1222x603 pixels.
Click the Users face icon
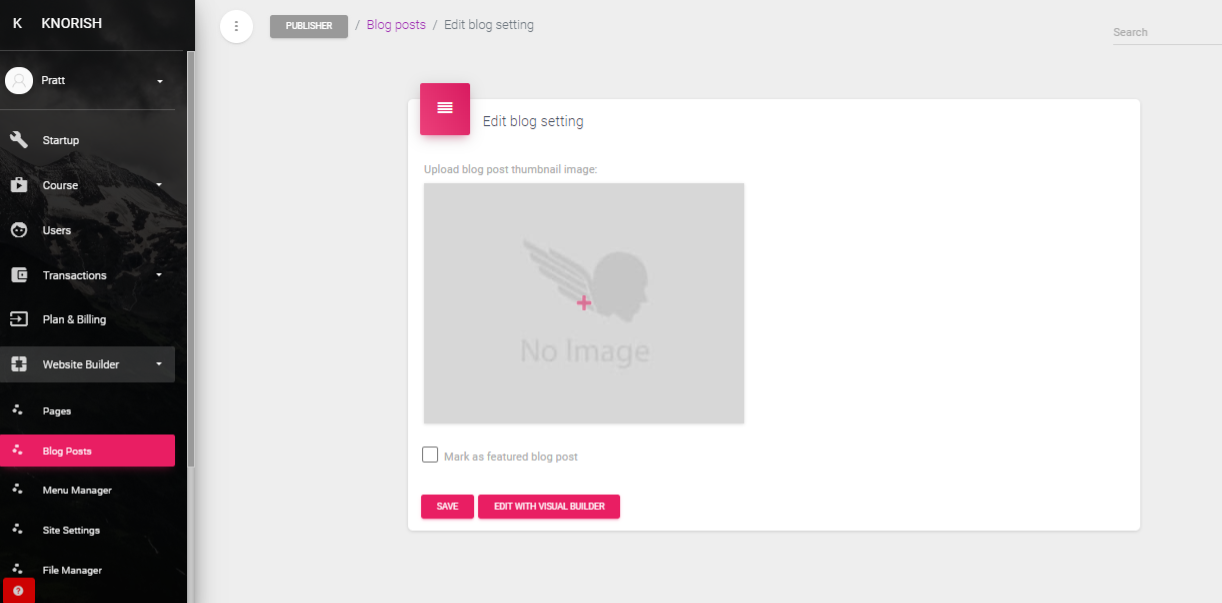[x=18, y=230]
